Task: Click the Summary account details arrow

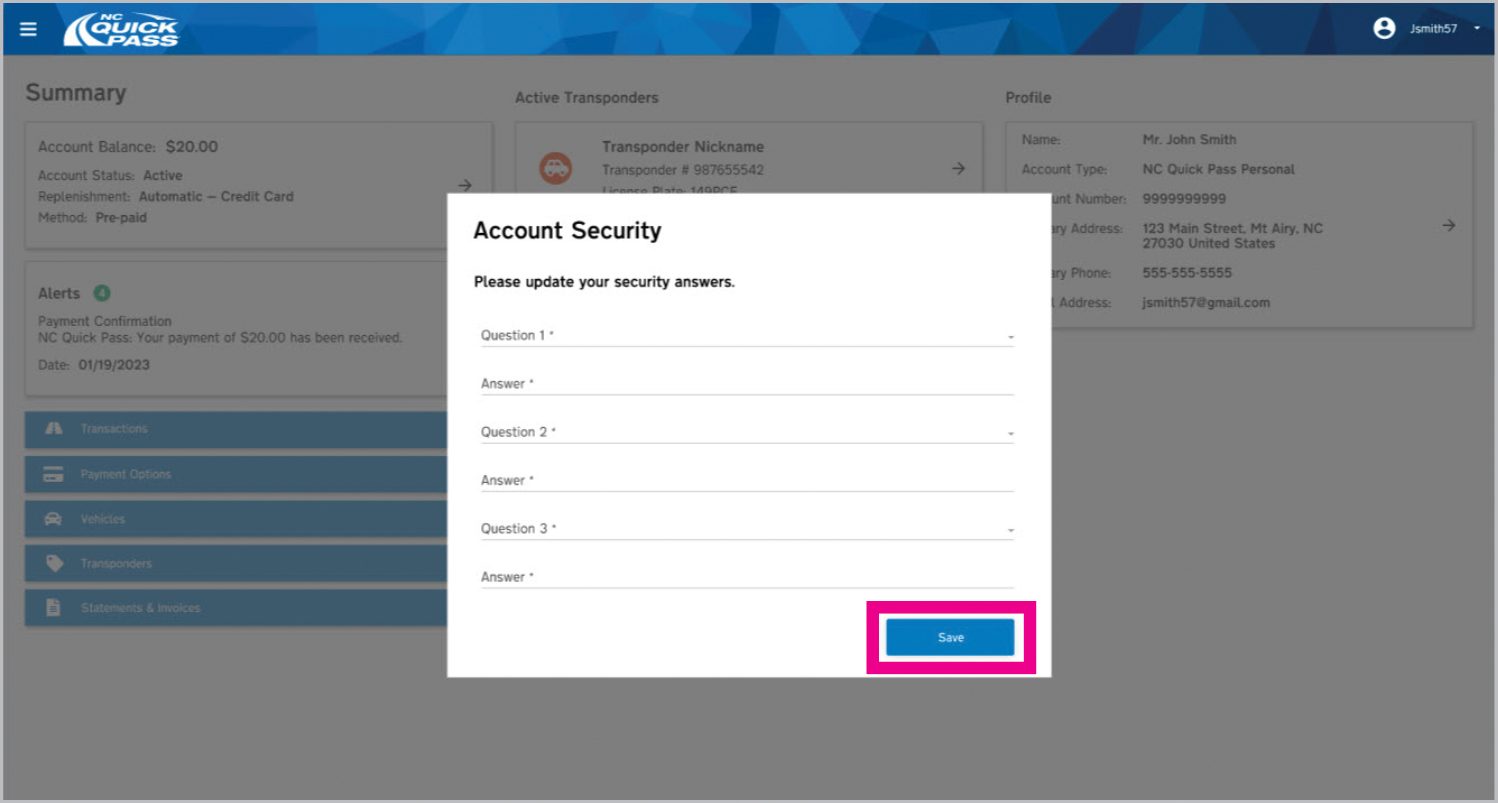Action: [464, 185]
